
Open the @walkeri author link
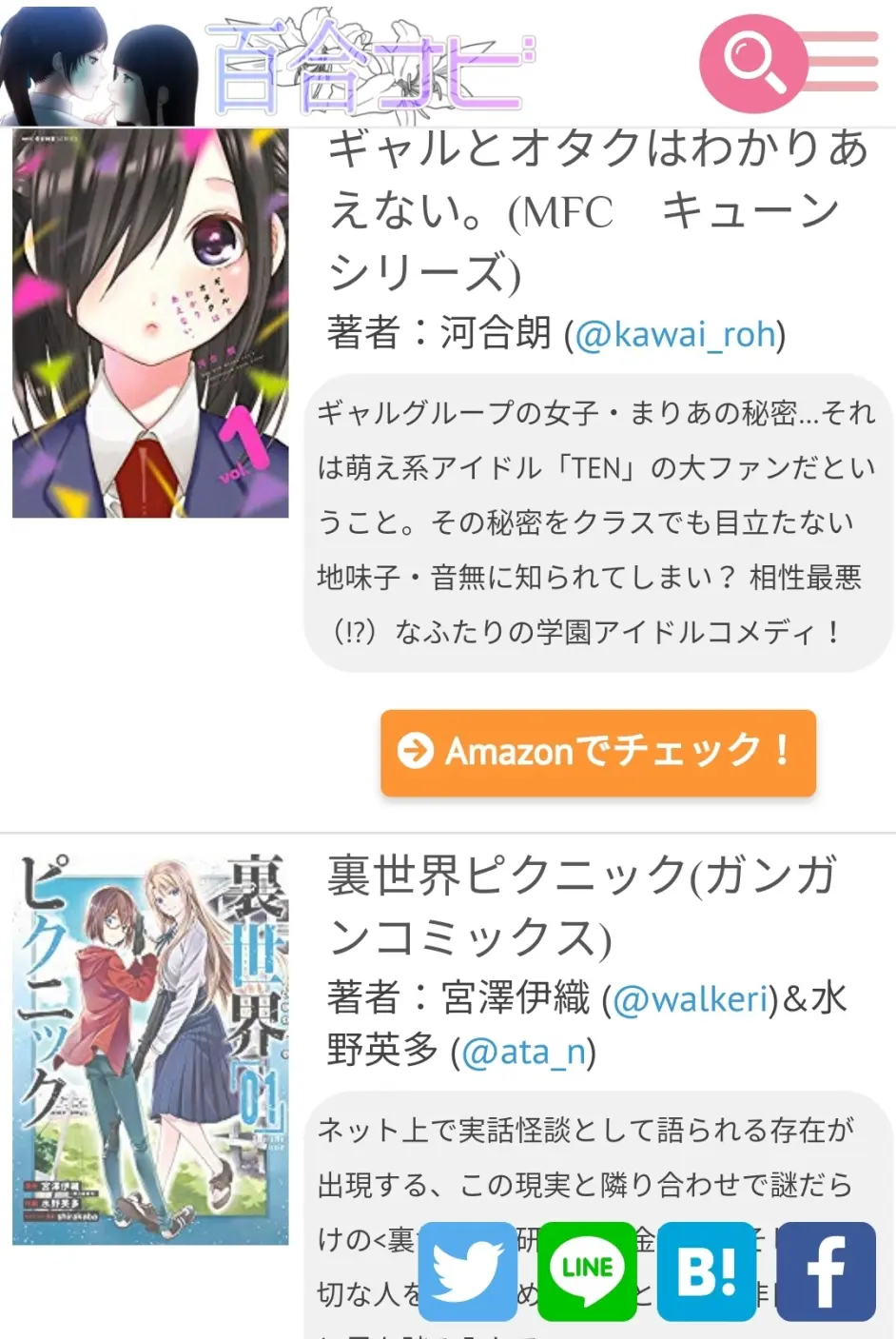(x=691, y=999)
